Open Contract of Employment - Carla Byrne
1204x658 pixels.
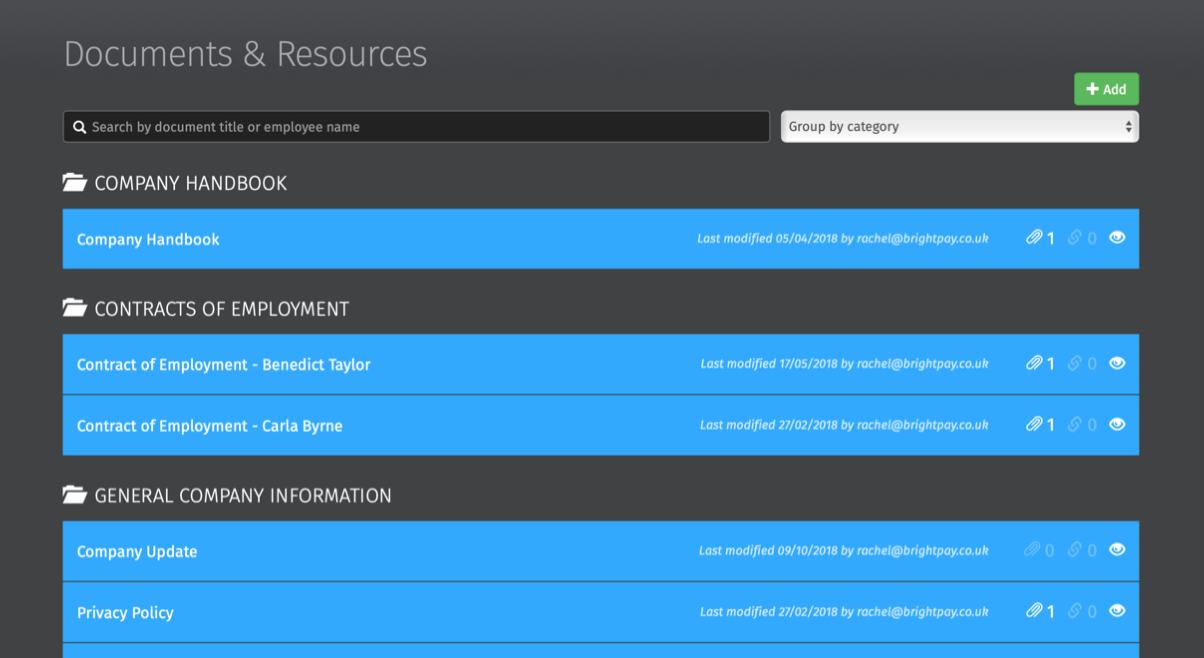pos(210,426)
